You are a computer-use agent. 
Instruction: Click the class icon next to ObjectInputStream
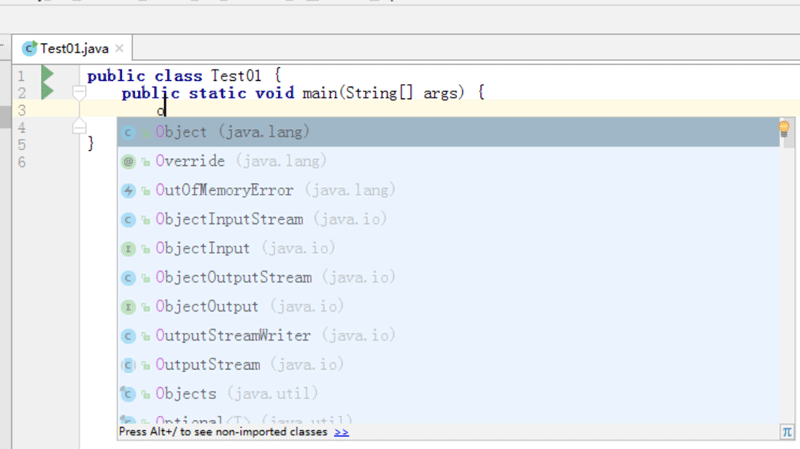click(128, 220)
